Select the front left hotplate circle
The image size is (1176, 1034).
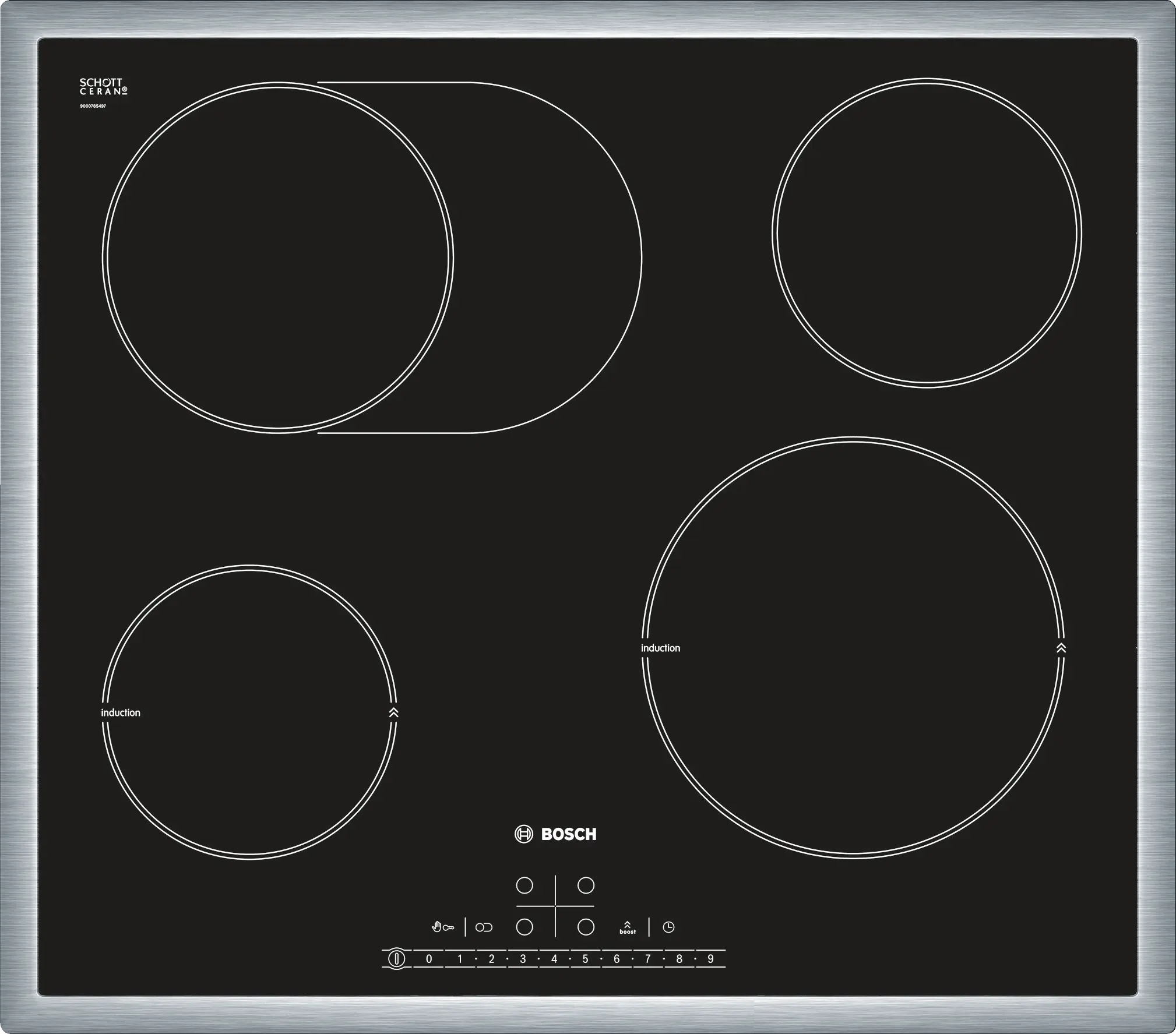(x=524, y=927)
